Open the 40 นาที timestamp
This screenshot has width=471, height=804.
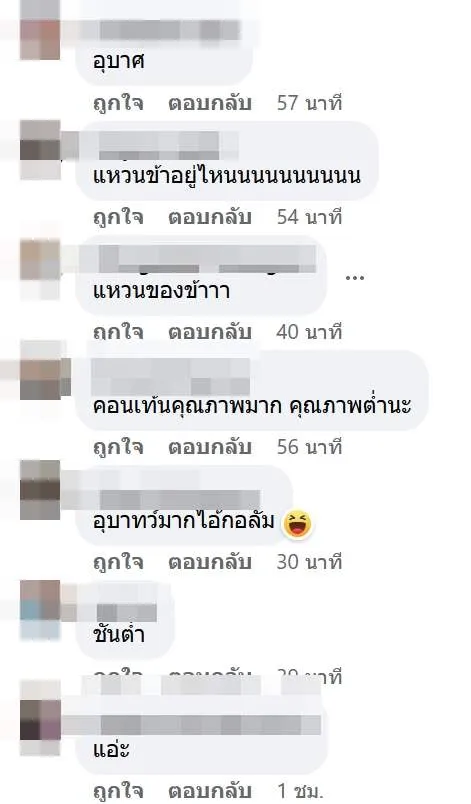tap(309, 332)
